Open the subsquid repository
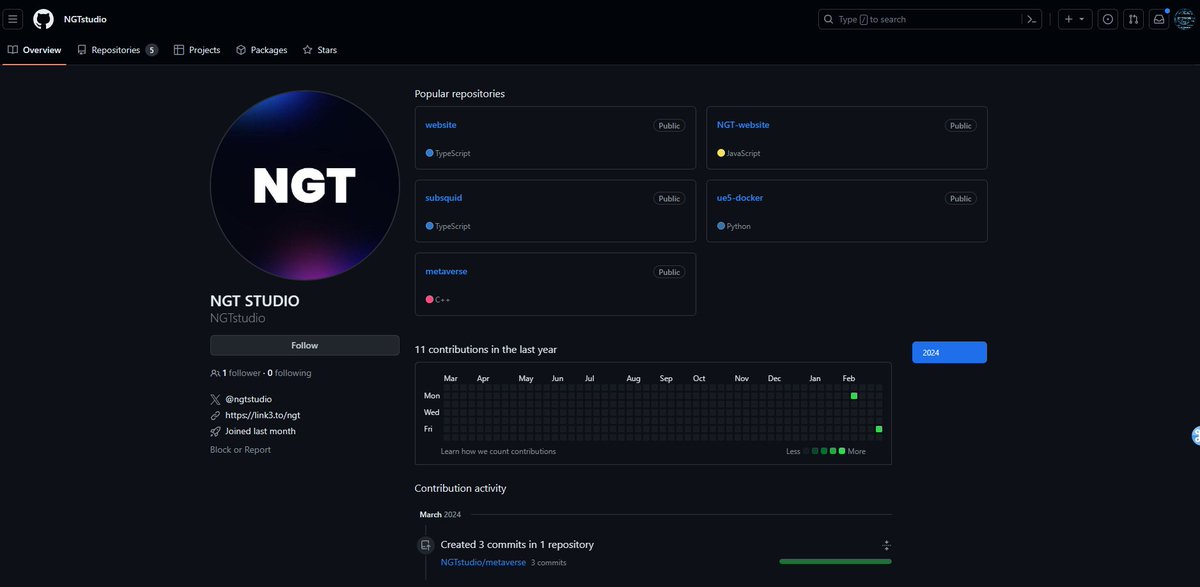Viewport: 1200px width, 587px height. click(x=444, y=198)
